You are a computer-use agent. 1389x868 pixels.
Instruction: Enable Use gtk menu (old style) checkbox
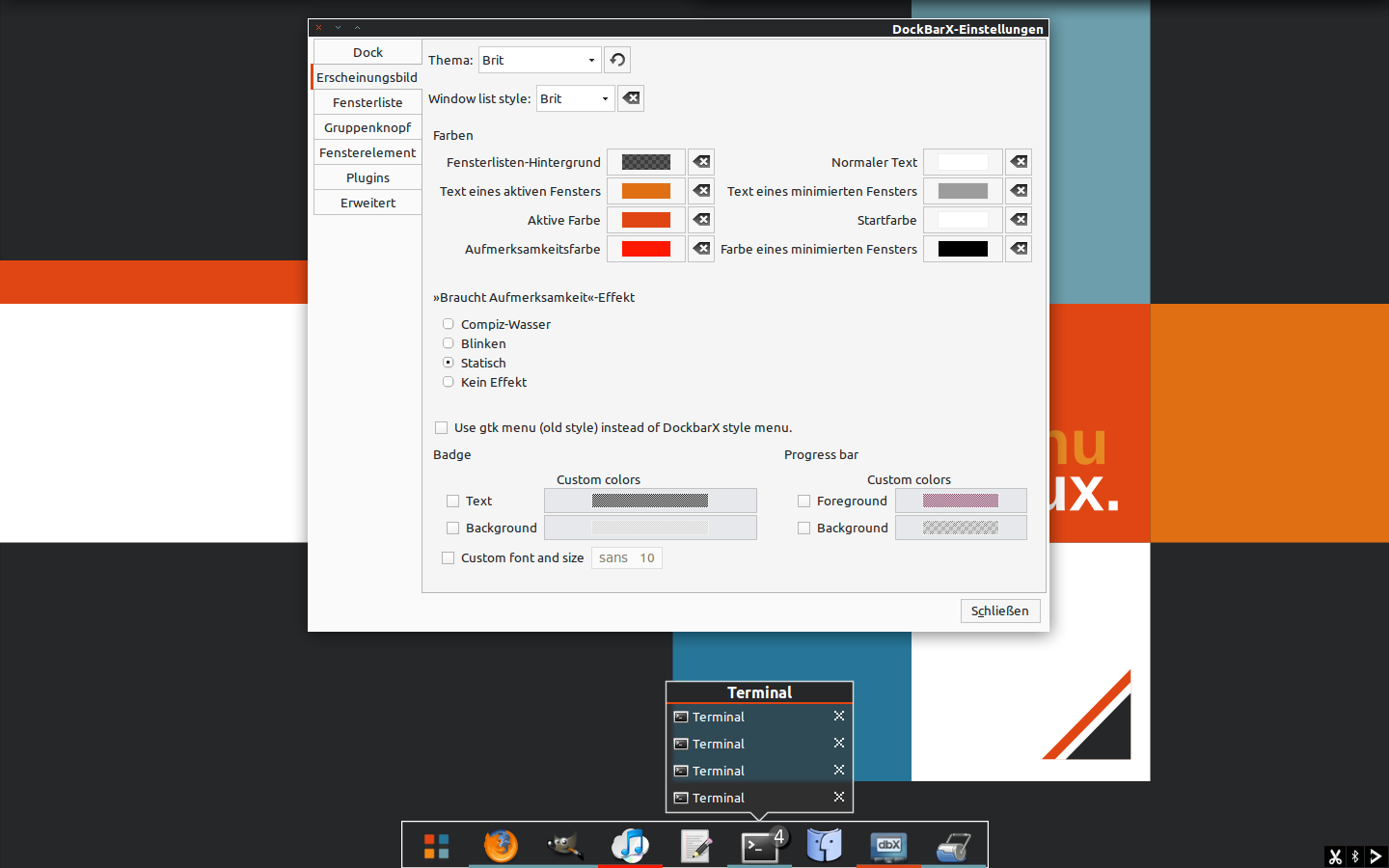pyautogui.click(x=442, y=427)
